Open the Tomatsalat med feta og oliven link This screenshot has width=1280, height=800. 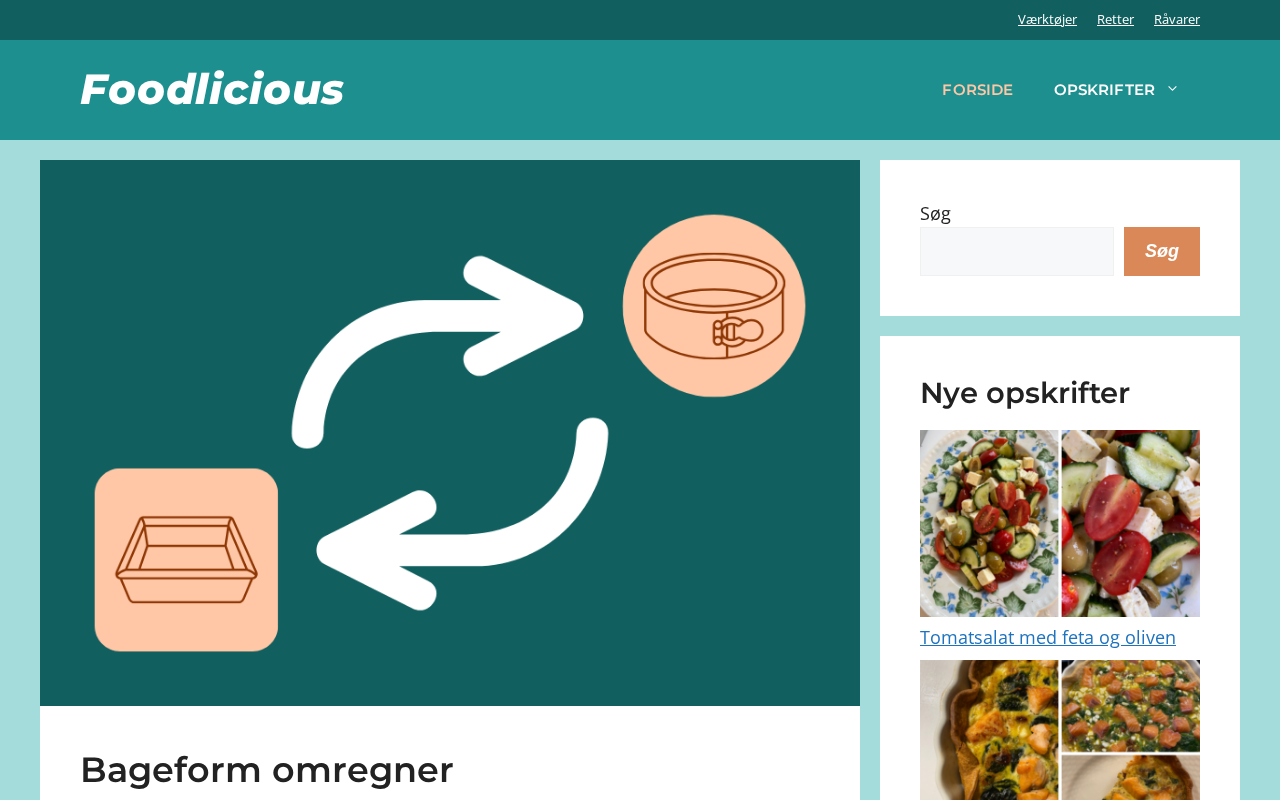[1048, 637]
